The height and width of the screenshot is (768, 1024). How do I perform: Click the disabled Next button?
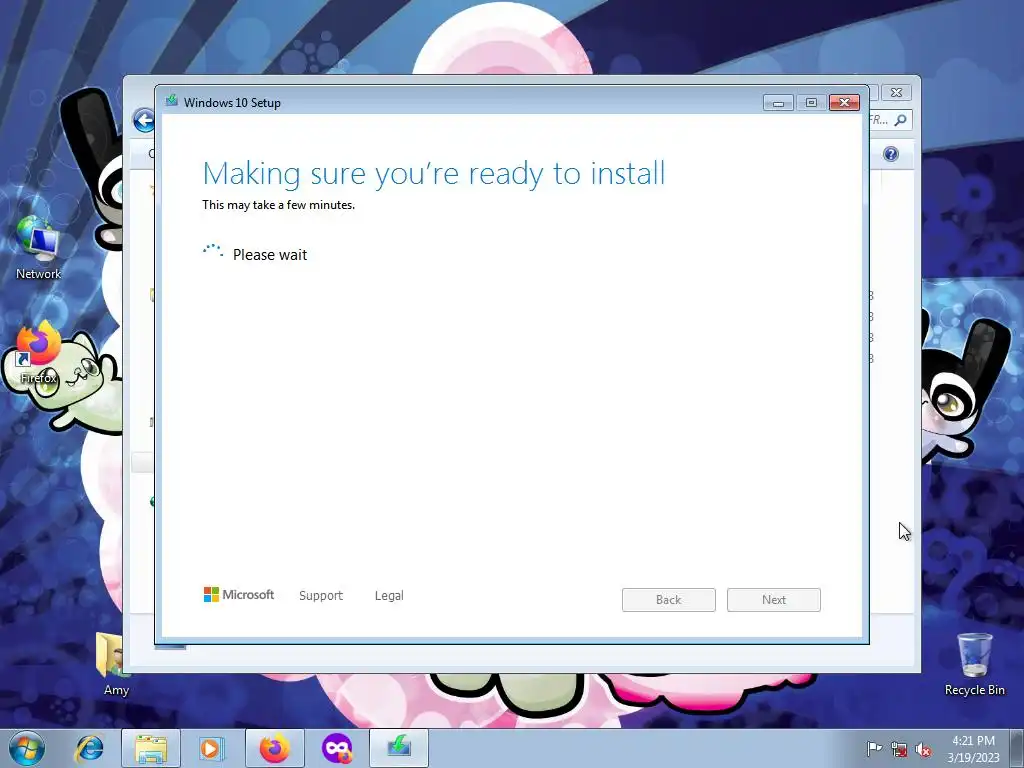click(774, 600)
